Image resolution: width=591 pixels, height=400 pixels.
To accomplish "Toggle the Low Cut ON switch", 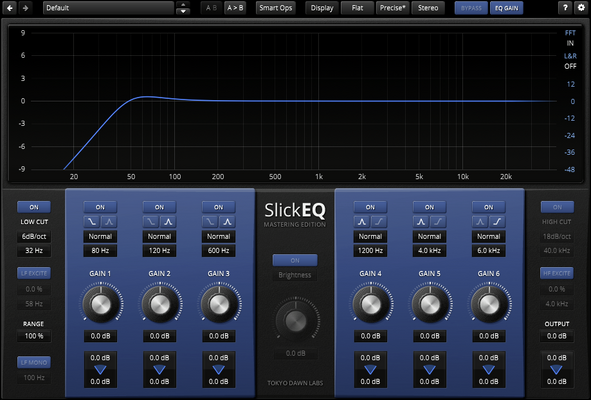I will pyautogui.click(x=34, y=207).
